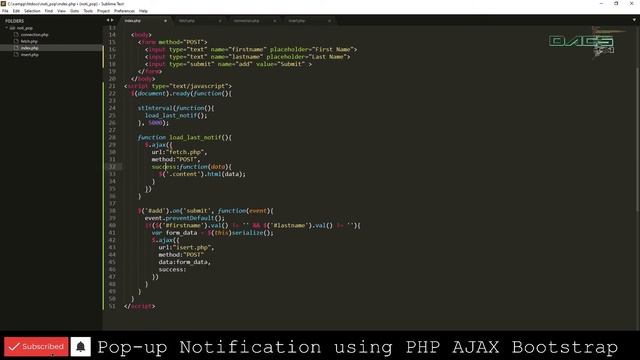This screenshot has height=360, width=640.
Task: Click the load_last_notif(); call on line 25
Action: pyautogui.click(x=176, y=116)
